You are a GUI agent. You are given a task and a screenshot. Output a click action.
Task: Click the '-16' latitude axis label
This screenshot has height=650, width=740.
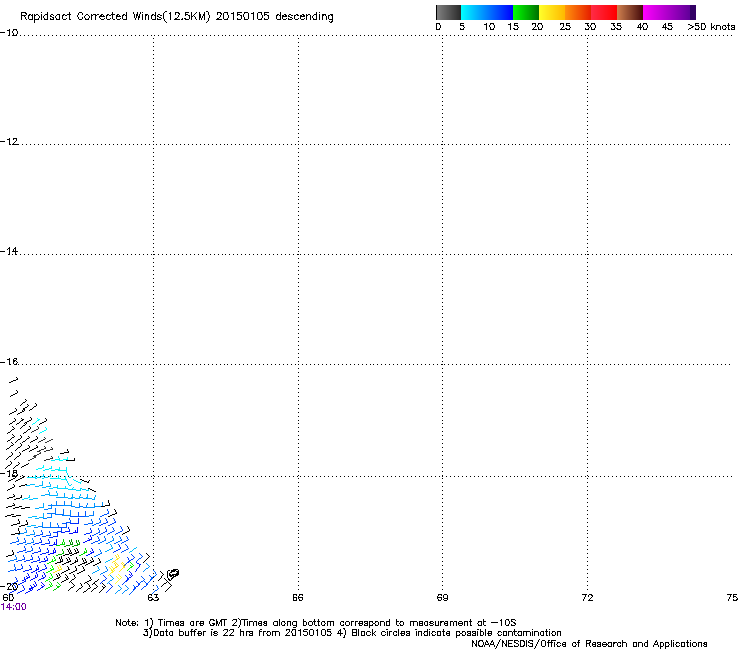point(9,362)
